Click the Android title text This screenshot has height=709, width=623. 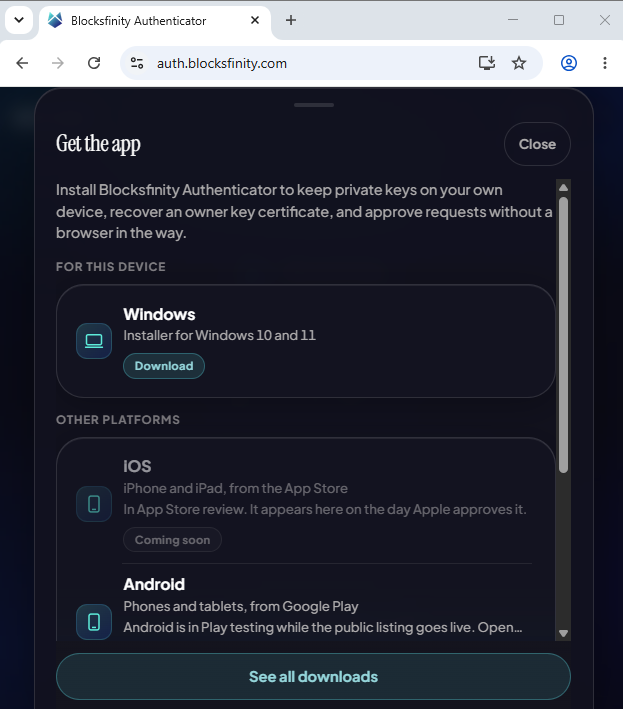154,584
